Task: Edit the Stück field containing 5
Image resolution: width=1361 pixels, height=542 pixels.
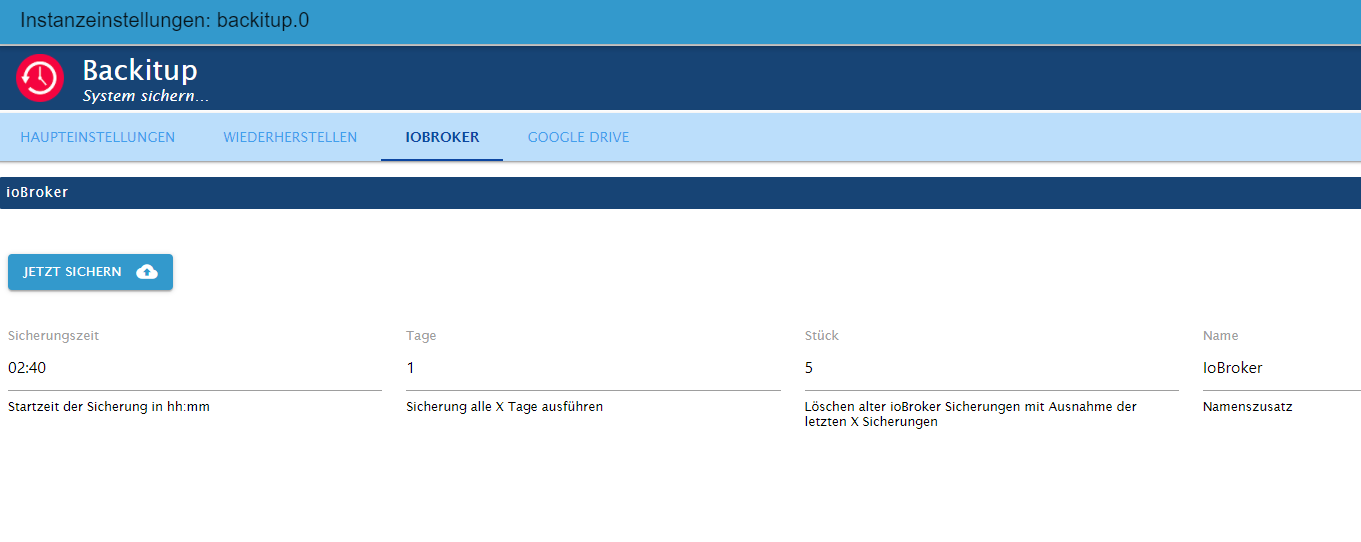Action: (992, 368)
